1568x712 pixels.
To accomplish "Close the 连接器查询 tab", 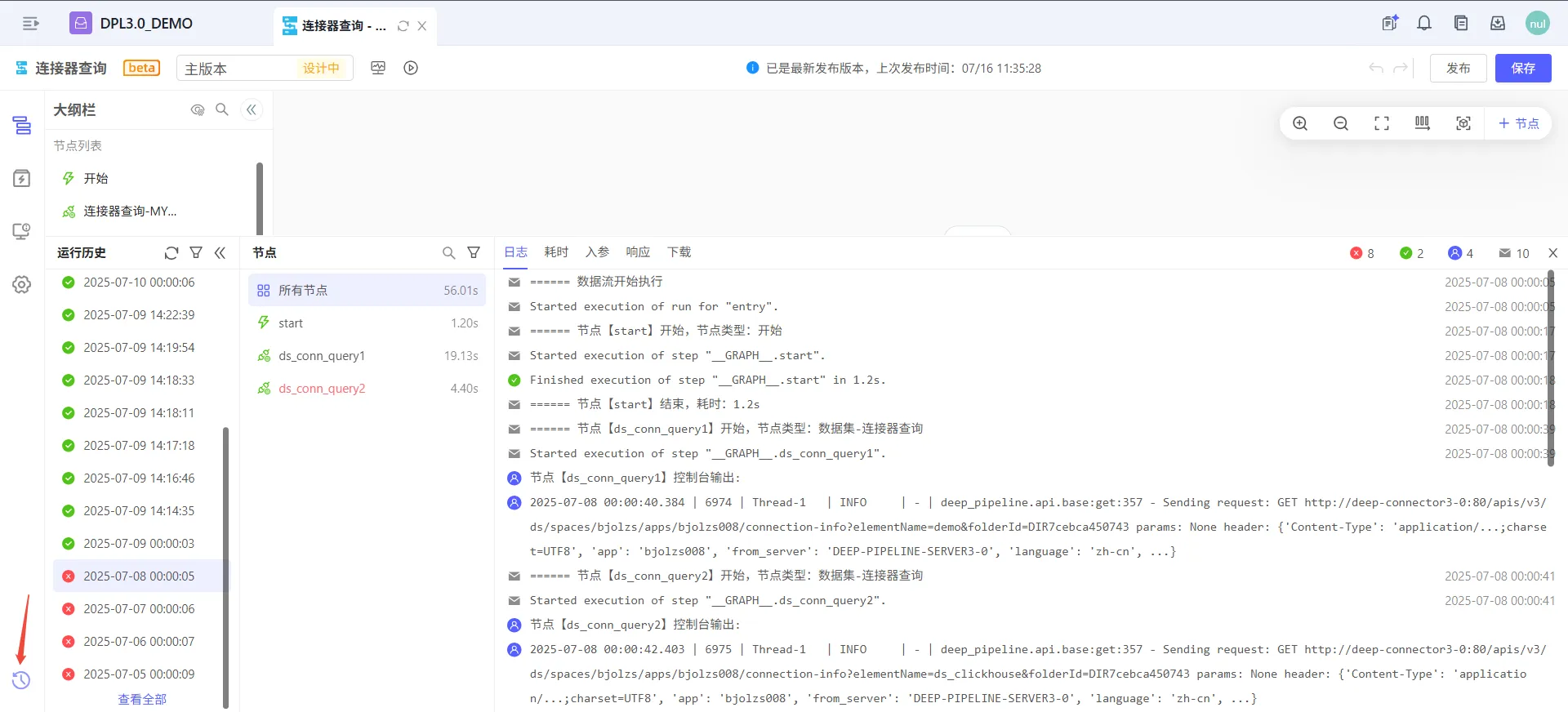I will coord(422,26).
